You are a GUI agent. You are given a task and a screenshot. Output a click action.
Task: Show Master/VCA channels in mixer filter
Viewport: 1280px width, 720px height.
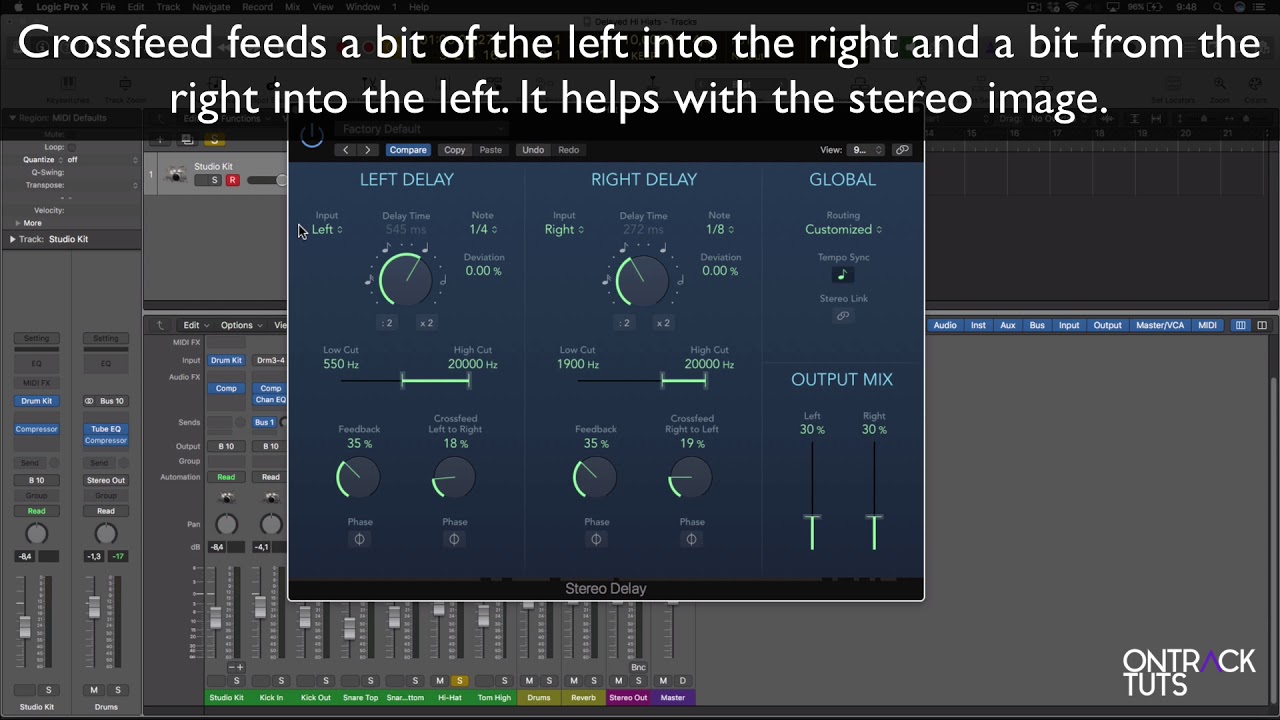click(x=1160, y=325)
